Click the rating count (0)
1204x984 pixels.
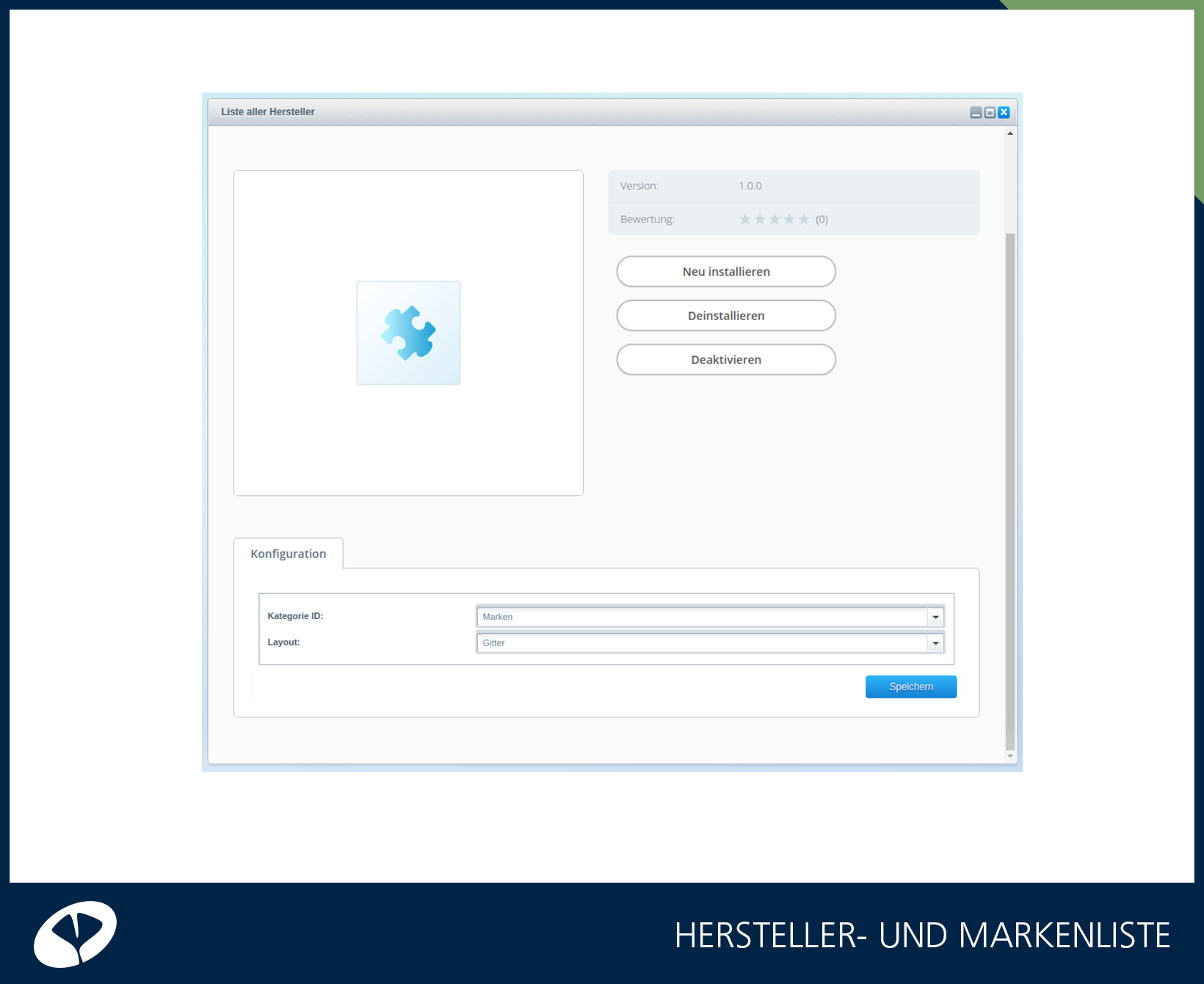click(822, 219)
